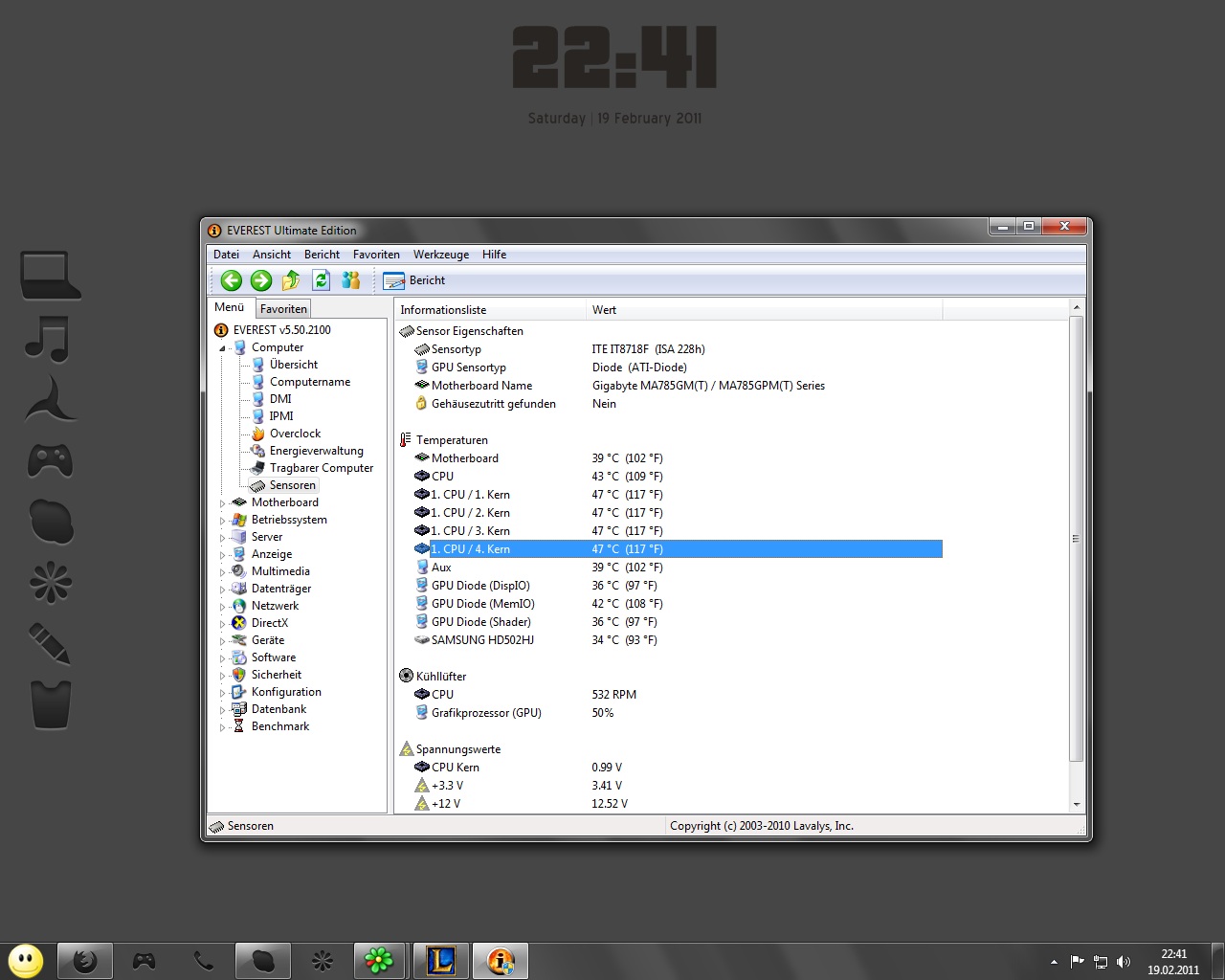Viewport: 1225px width, 980px height.
Task: Click the Overclock flame icon
Action: click(257, 434)
